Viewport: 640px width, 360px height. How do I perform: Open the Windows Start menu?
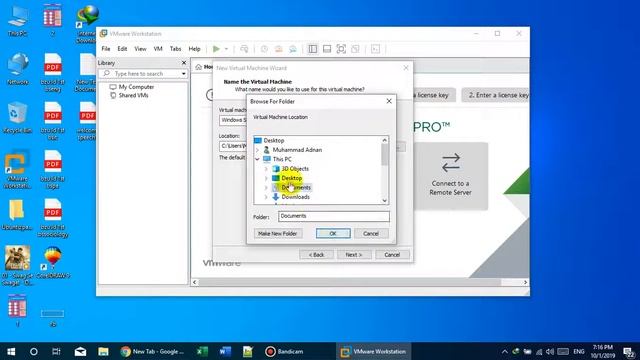11,351
